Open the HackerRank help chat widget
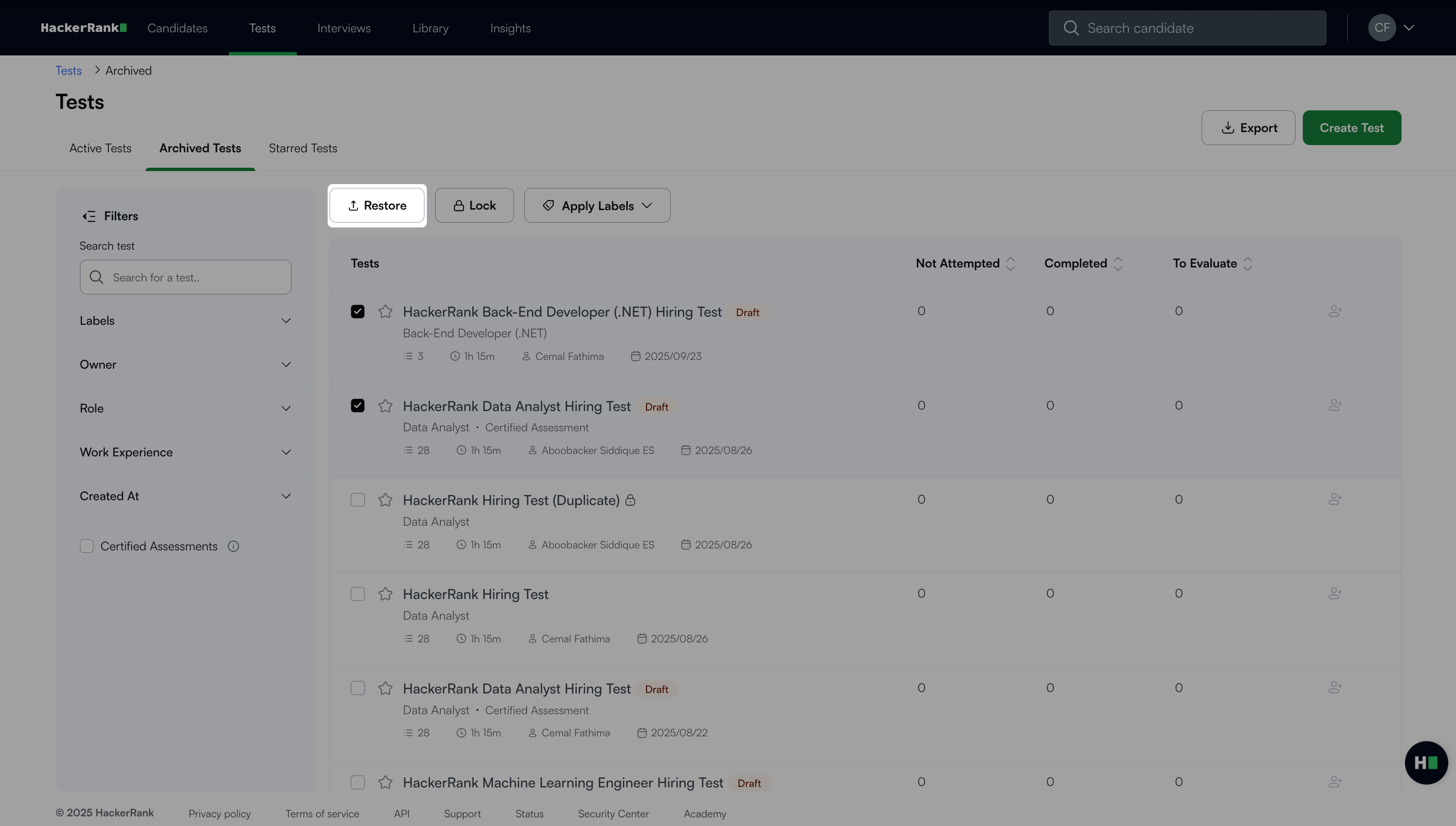Image resolution: width=1456 pixels, height=826 pixels. pos(1426,762)
